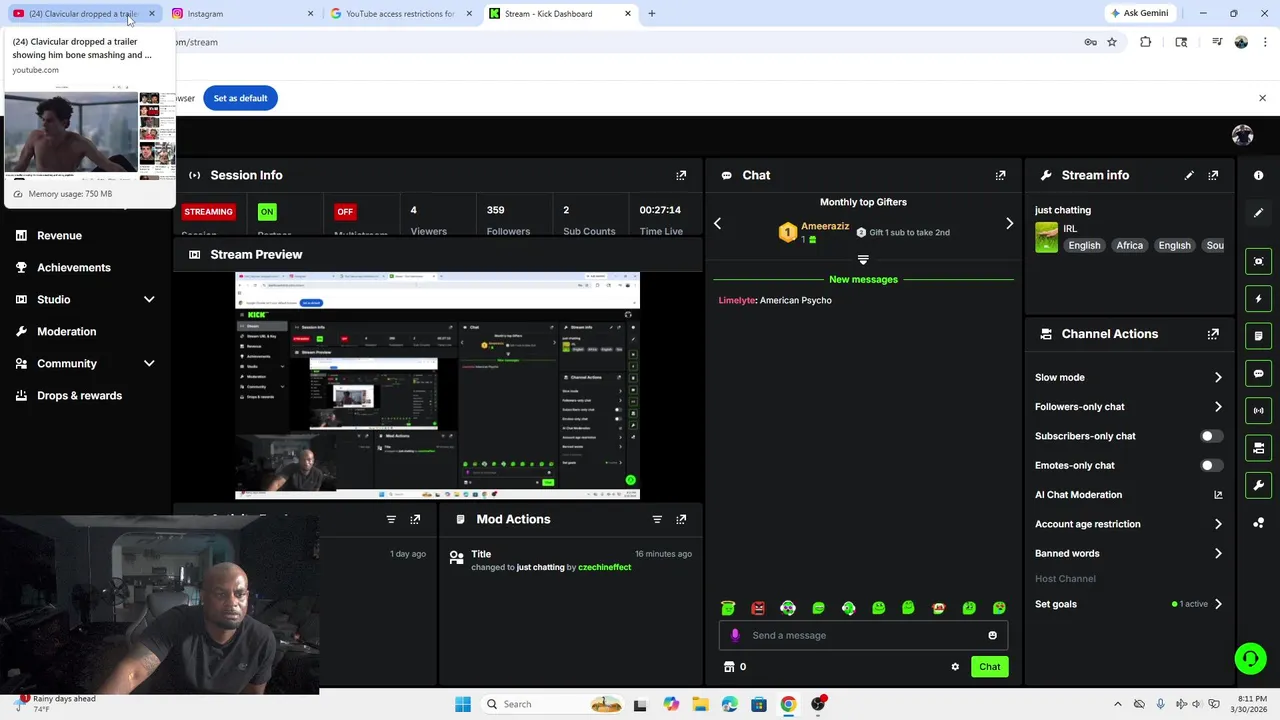Image resolution: width=1280 pixels, height=720 pixels.
Task: Click the green Chat send button
Action: (989, 667)
